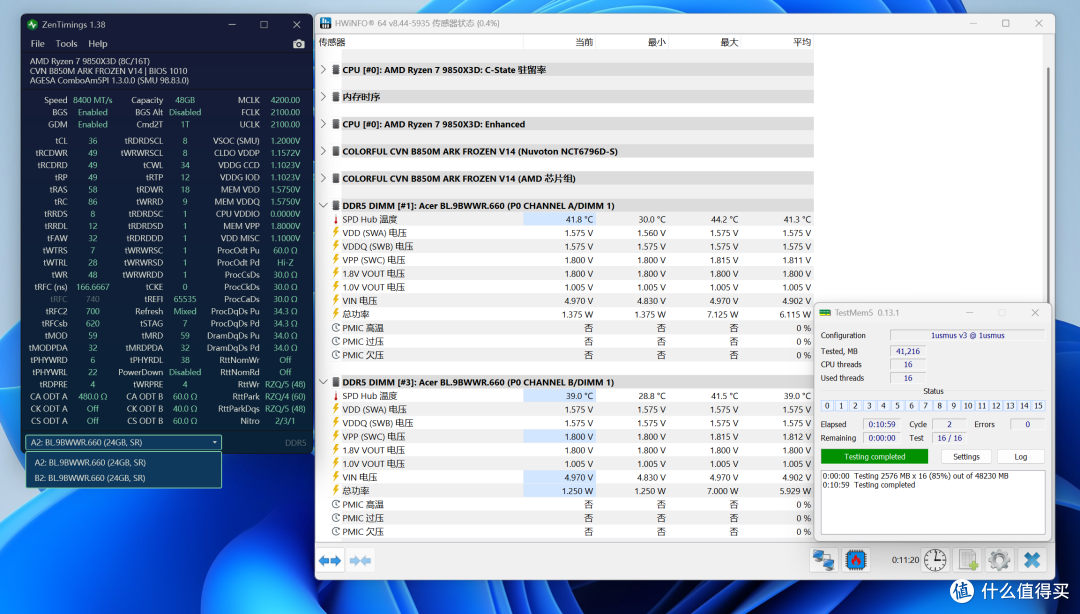Image resolution: width=1080 pixels, height=614 pixels.
Task: Click the 1usmus v3 configuration field
Action: point(967,336)
